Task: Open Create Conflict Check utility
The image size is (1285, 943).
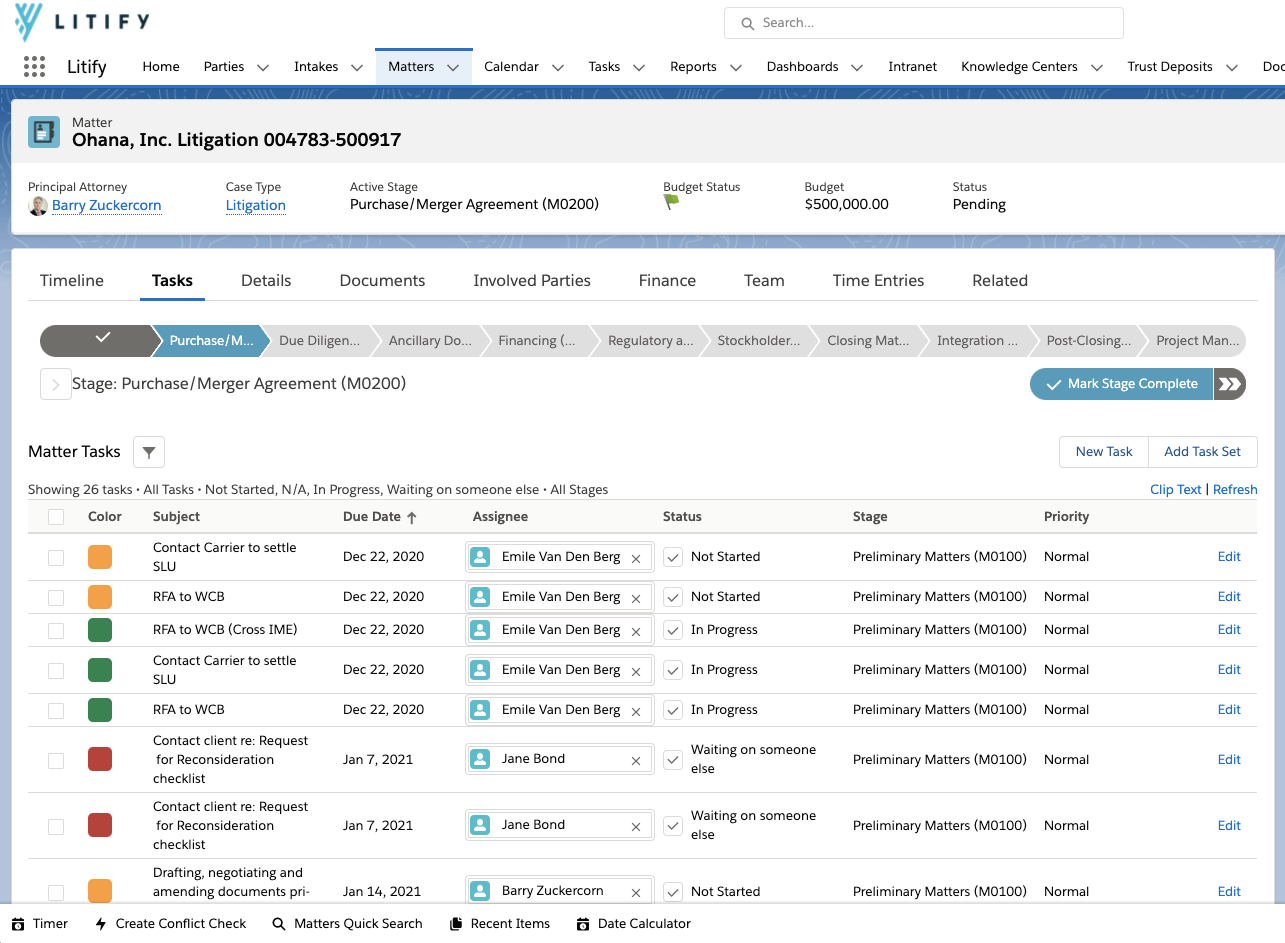Action: click(170, 924)
